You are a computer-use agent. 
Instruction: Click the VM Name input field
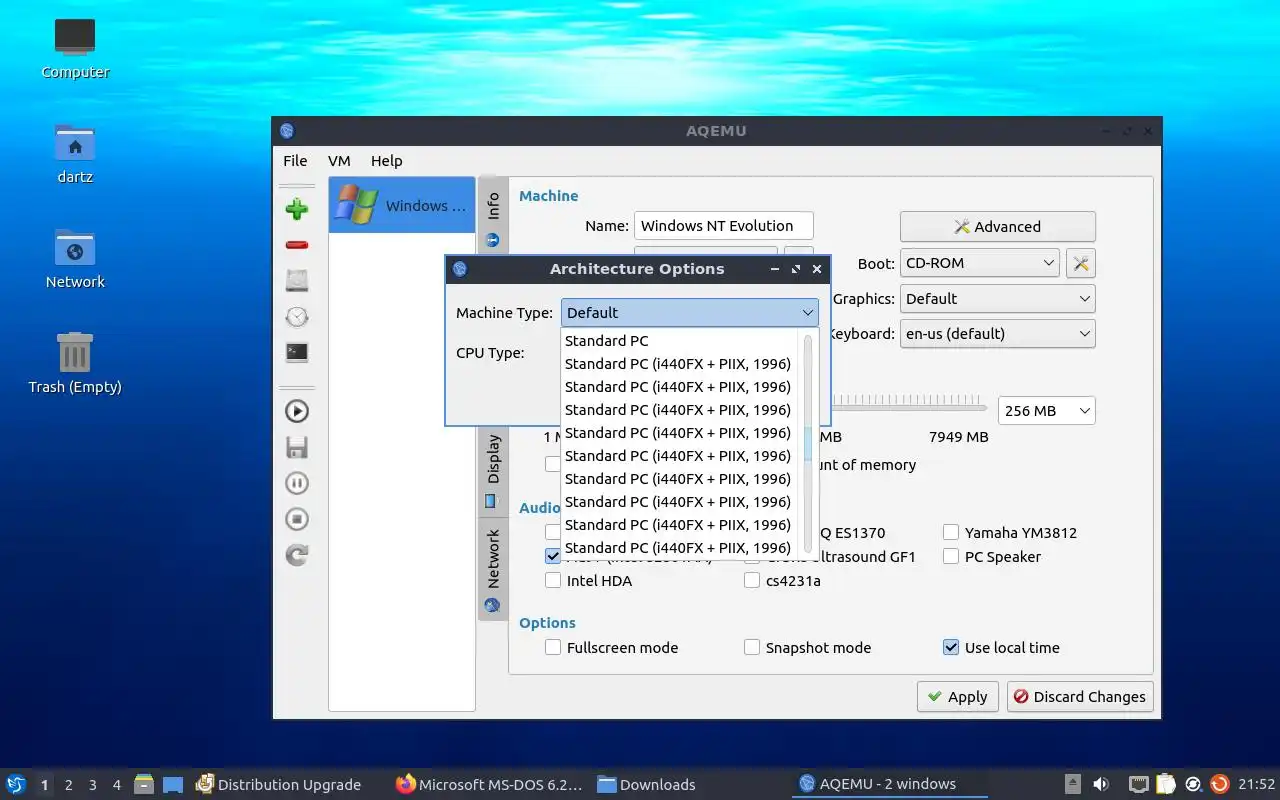click(723, 226)
